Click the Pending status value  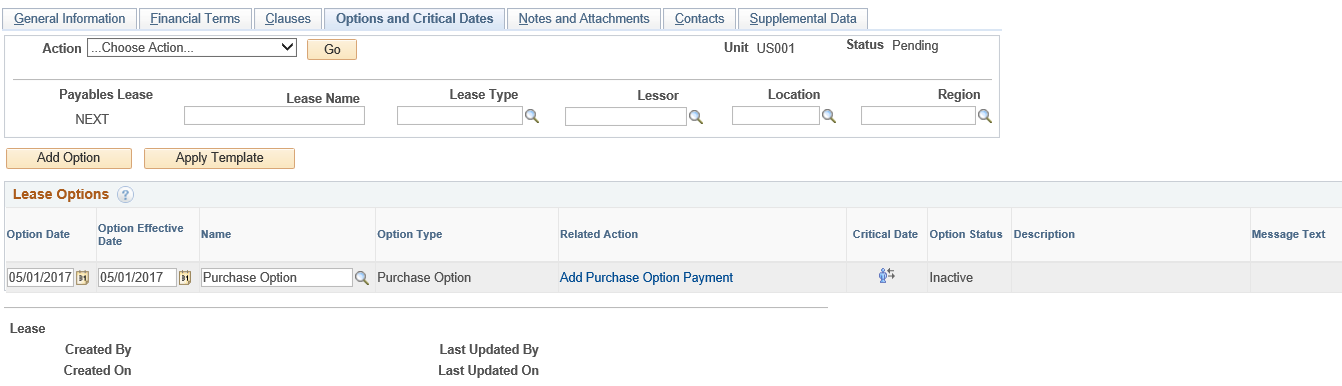pyautogui.click(x=915, y=45)
